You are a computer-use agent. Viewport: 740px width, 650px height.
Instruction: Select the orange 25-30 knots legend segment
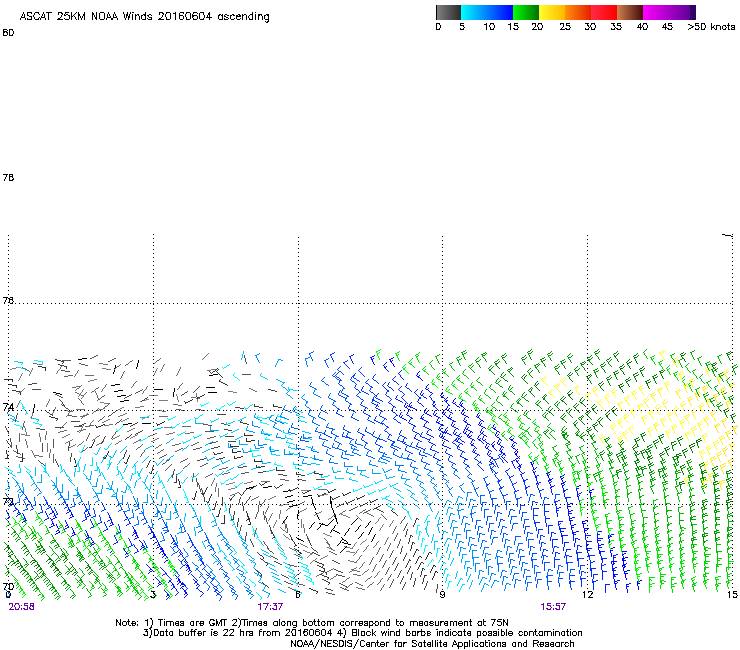pos(578,12)
